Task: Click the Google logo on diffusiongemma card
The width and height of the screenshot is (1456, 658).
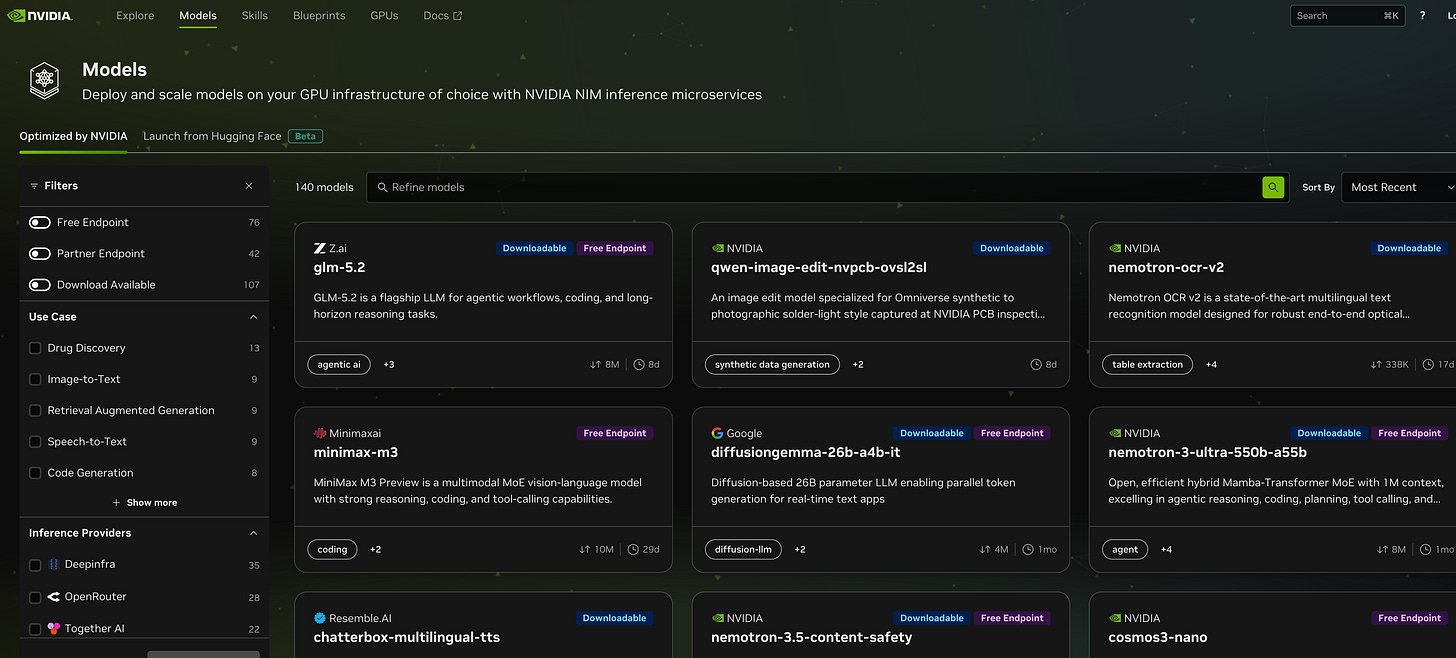Action: (x=717, y=433)
